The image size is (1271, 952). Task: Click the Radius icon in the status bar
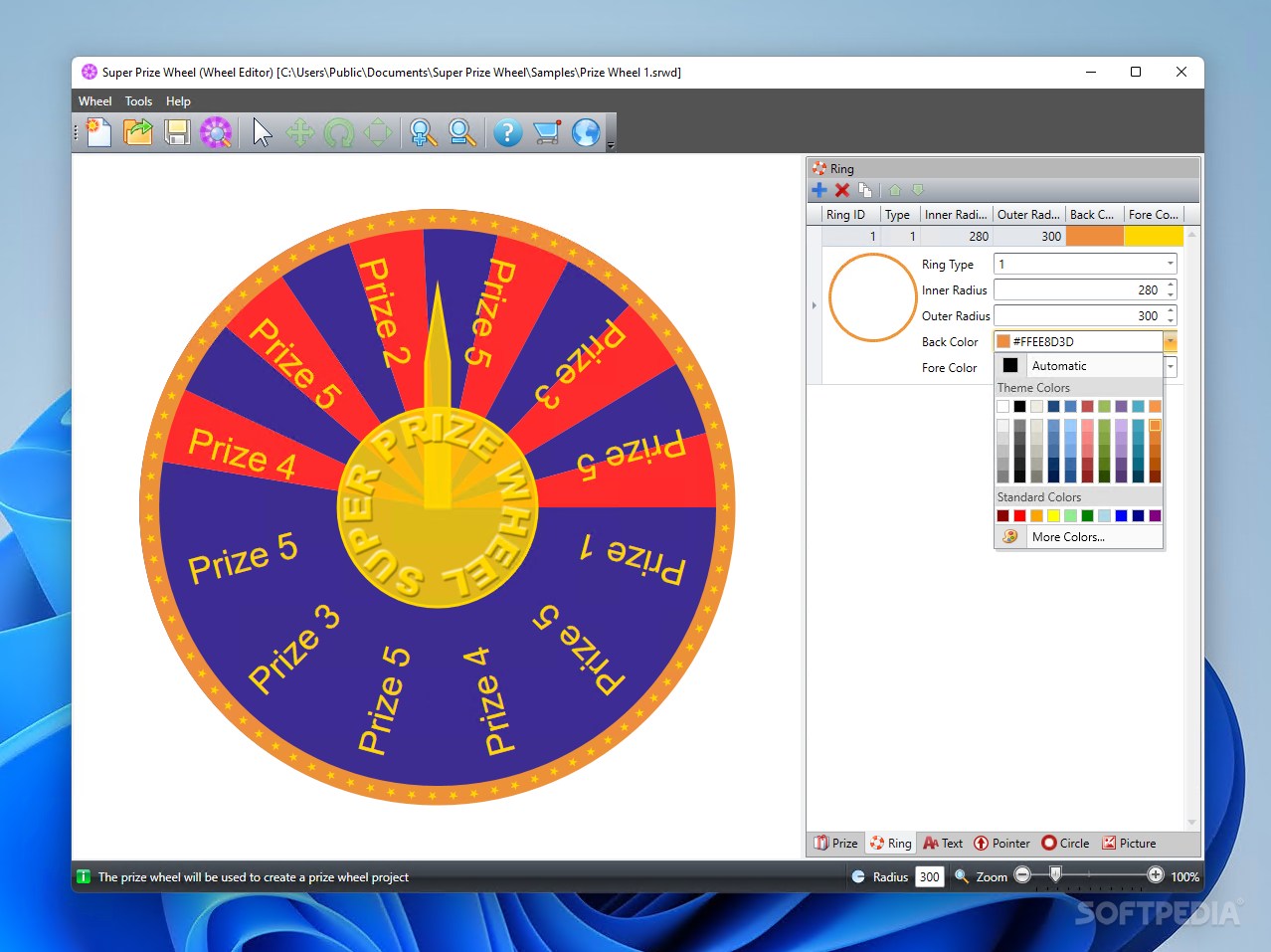click(x=858, y=876)
